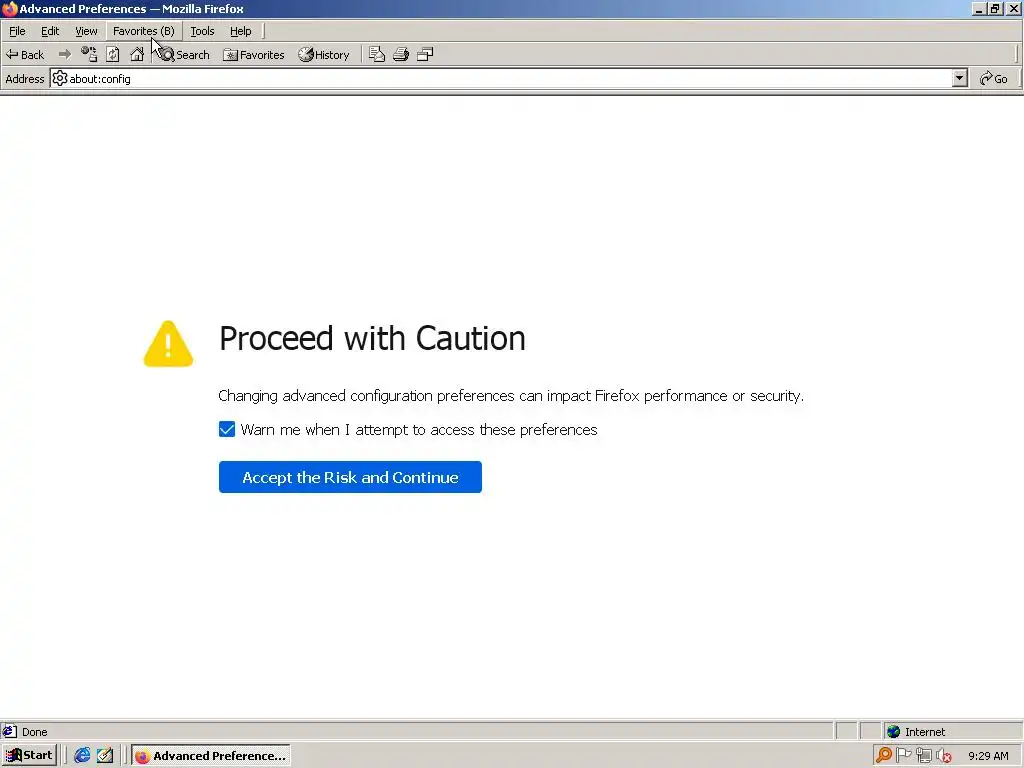Open the Favorites toolbar button

tap(253, 55)
